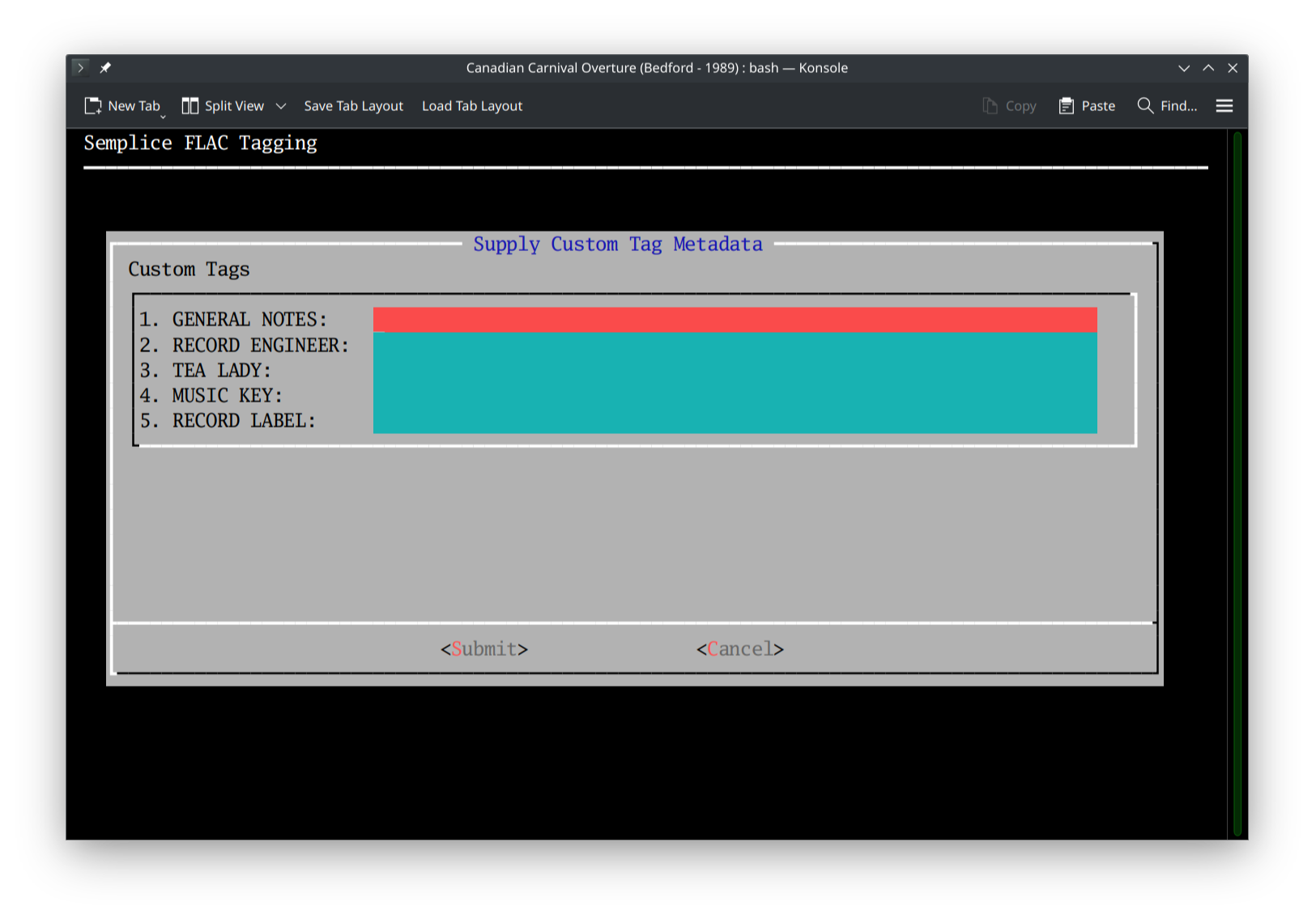Viewport: 1316px width, 919px height.
Task: Click the Paste clipboard icon
Action: tap(1066, 105)
